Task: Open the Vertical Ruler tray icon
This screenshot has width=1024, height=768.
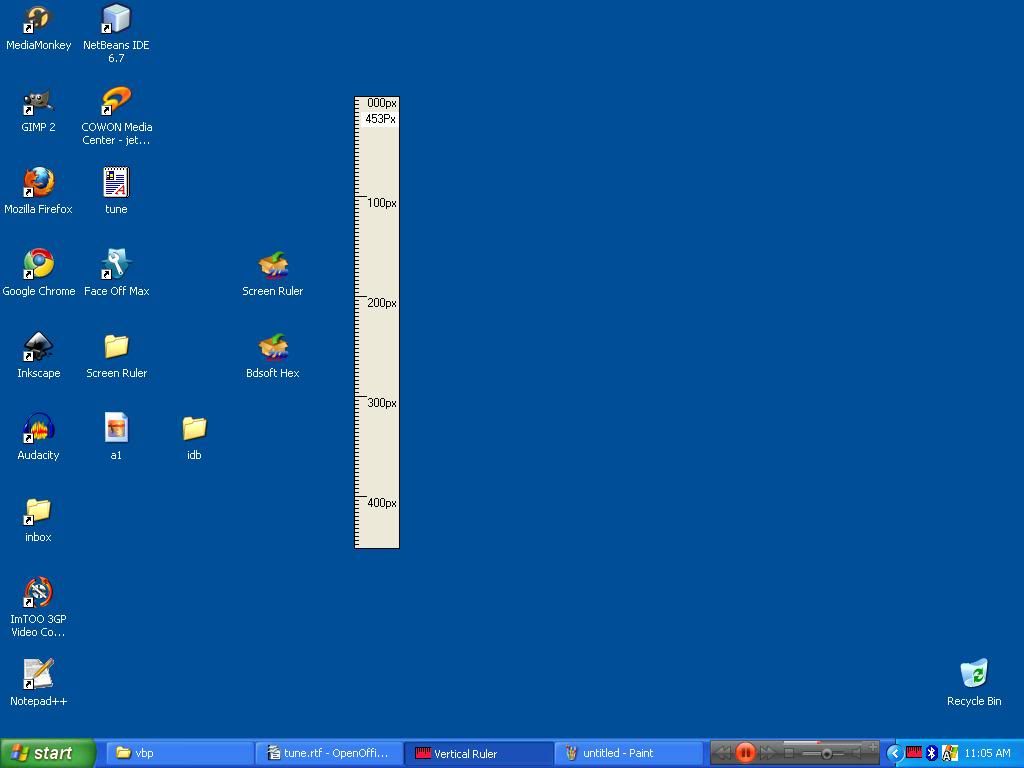Action: 913,753
